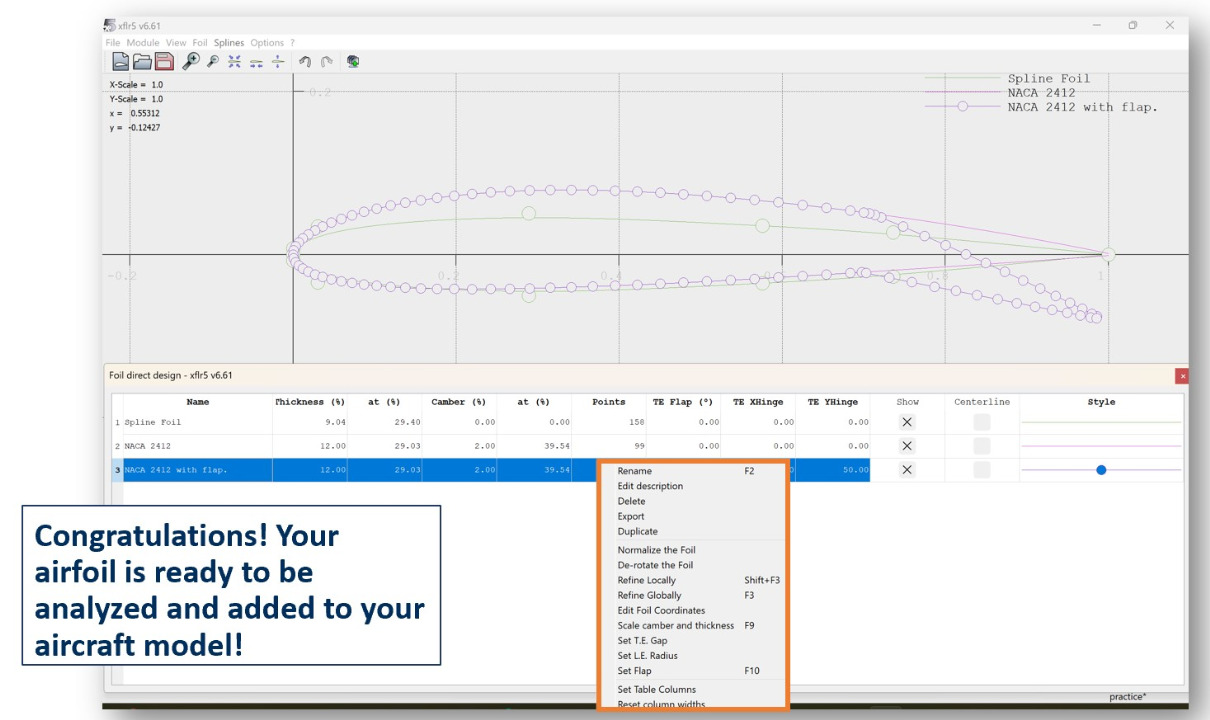Save the project with the red disk icon
Viewport: 1210px width, 720px height.
pyautogui.click(x=164, y=62)
